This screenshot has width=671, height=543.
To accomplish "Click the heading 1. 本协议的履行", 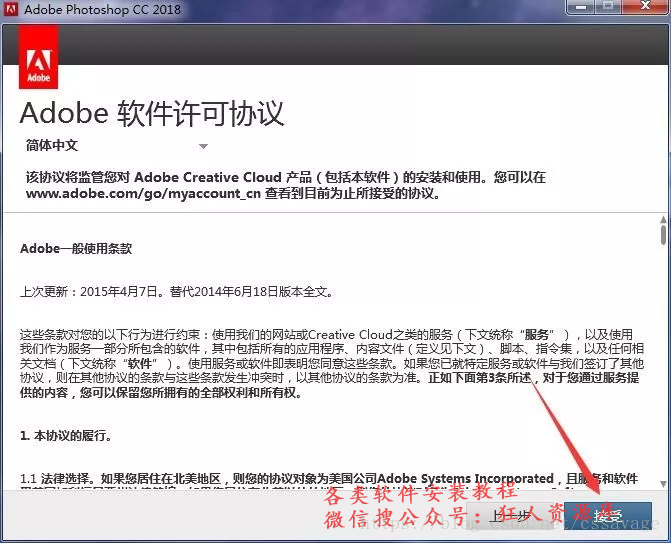I will [x=66, y=436].
